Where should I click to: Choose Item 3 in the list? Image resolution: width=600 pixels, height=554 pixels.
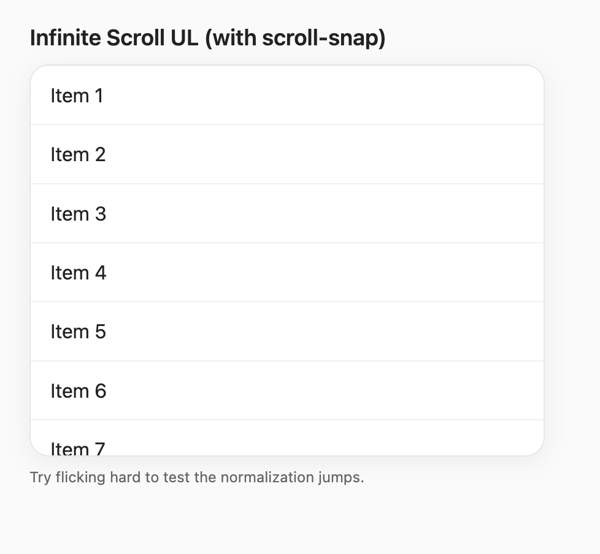287,213
